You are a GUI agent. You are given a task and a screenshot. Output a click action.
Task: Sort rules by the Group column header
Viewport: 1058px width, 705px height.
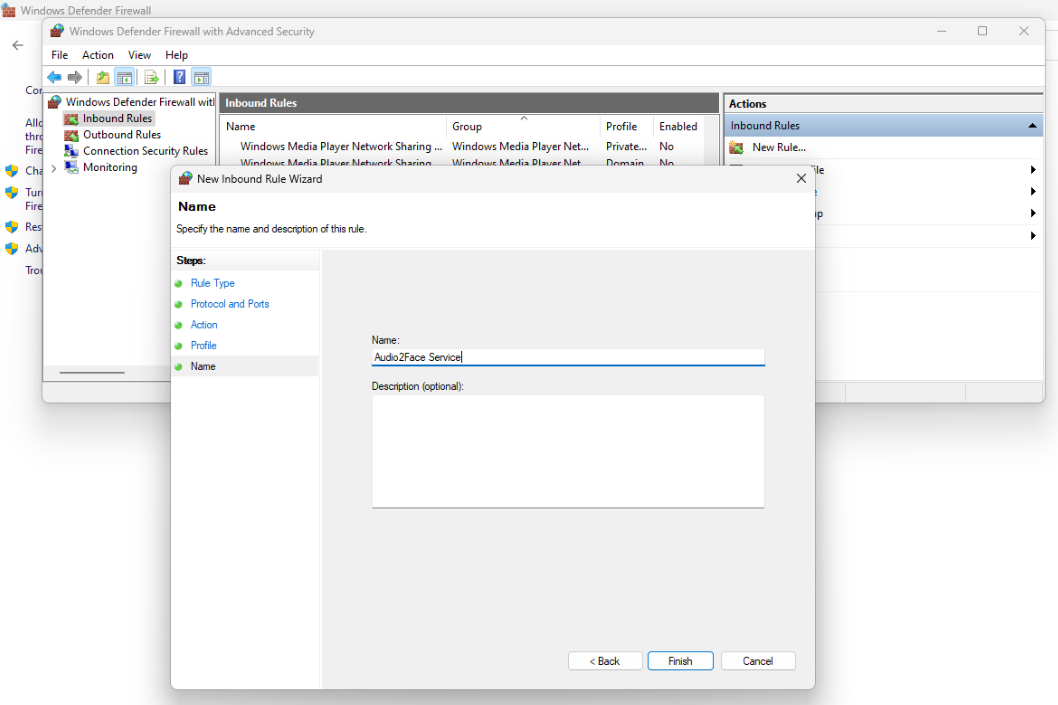[523, 127]
